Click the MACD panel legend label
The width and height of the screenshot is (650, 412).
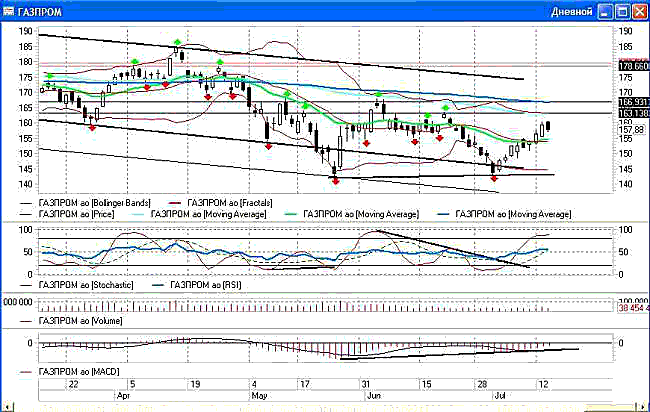pos(74,371)
